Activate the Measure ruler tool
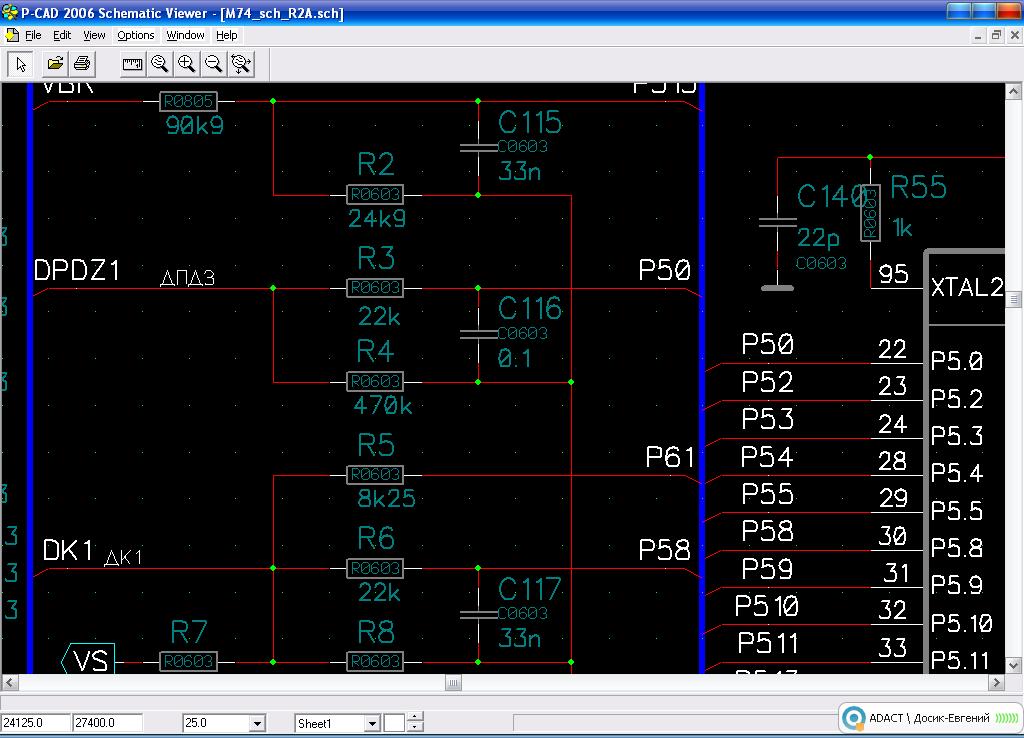Screen dimensions: 1024x738 click(x=132, y=64)
